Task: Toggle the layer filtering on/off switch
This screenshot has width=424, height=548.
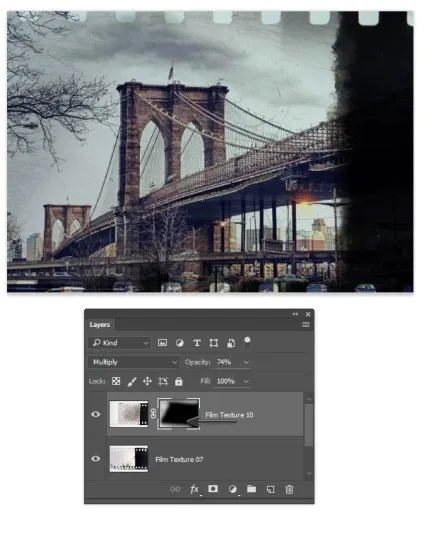Action: pyautogui.click(x=247, y=342)
